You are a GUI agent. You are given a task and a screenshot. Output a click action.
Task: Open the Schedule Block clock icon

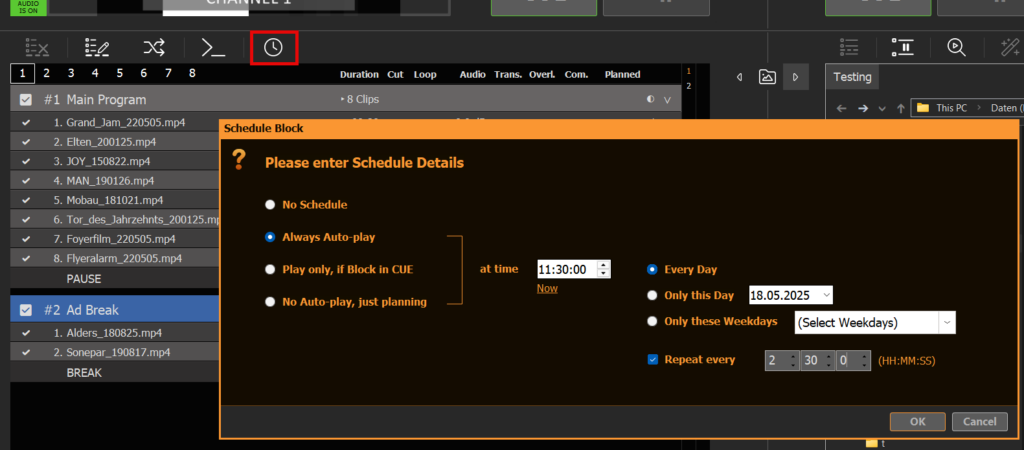(273, 48)
